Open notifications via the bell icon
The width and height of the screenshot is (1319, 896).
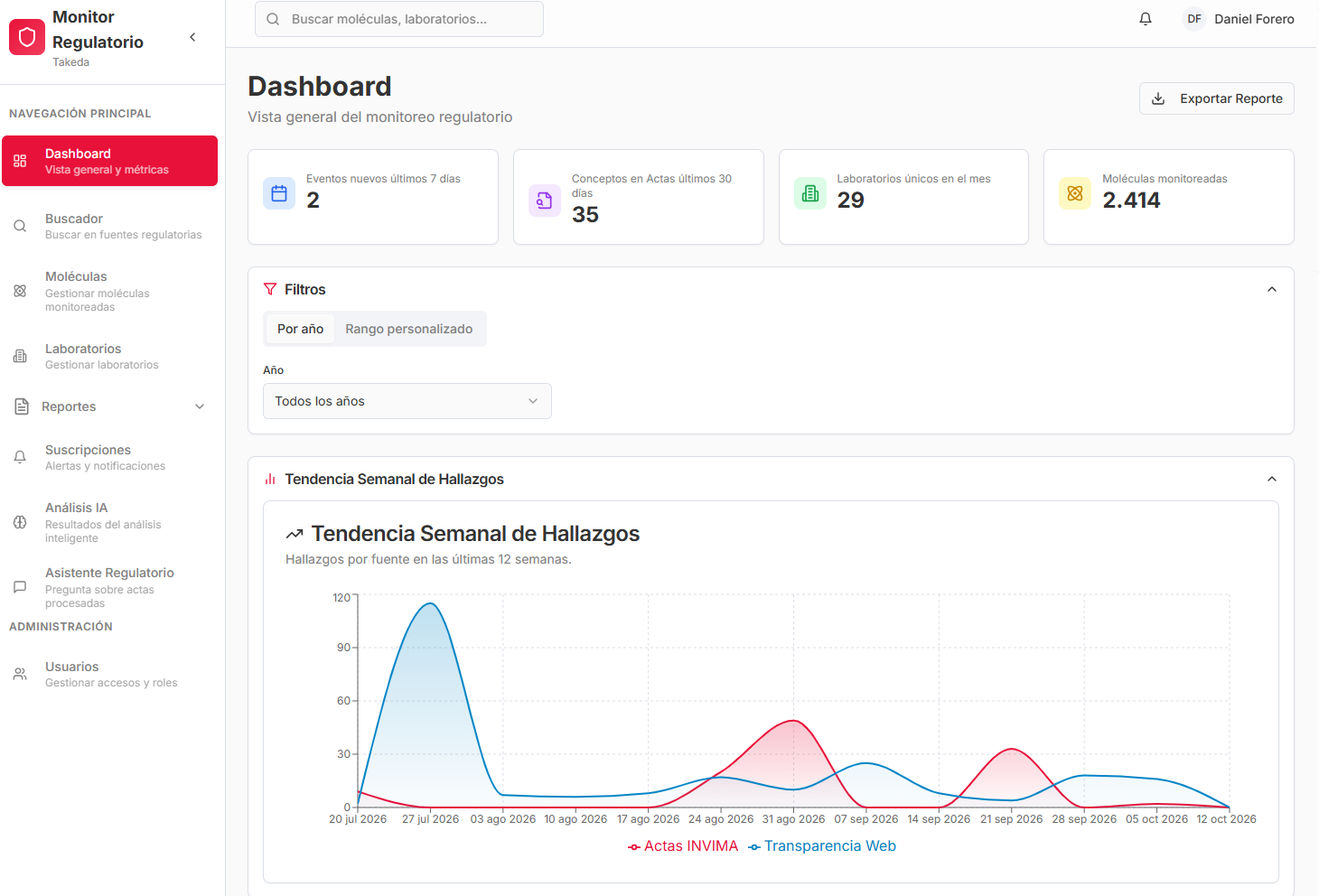[1146, 19]
